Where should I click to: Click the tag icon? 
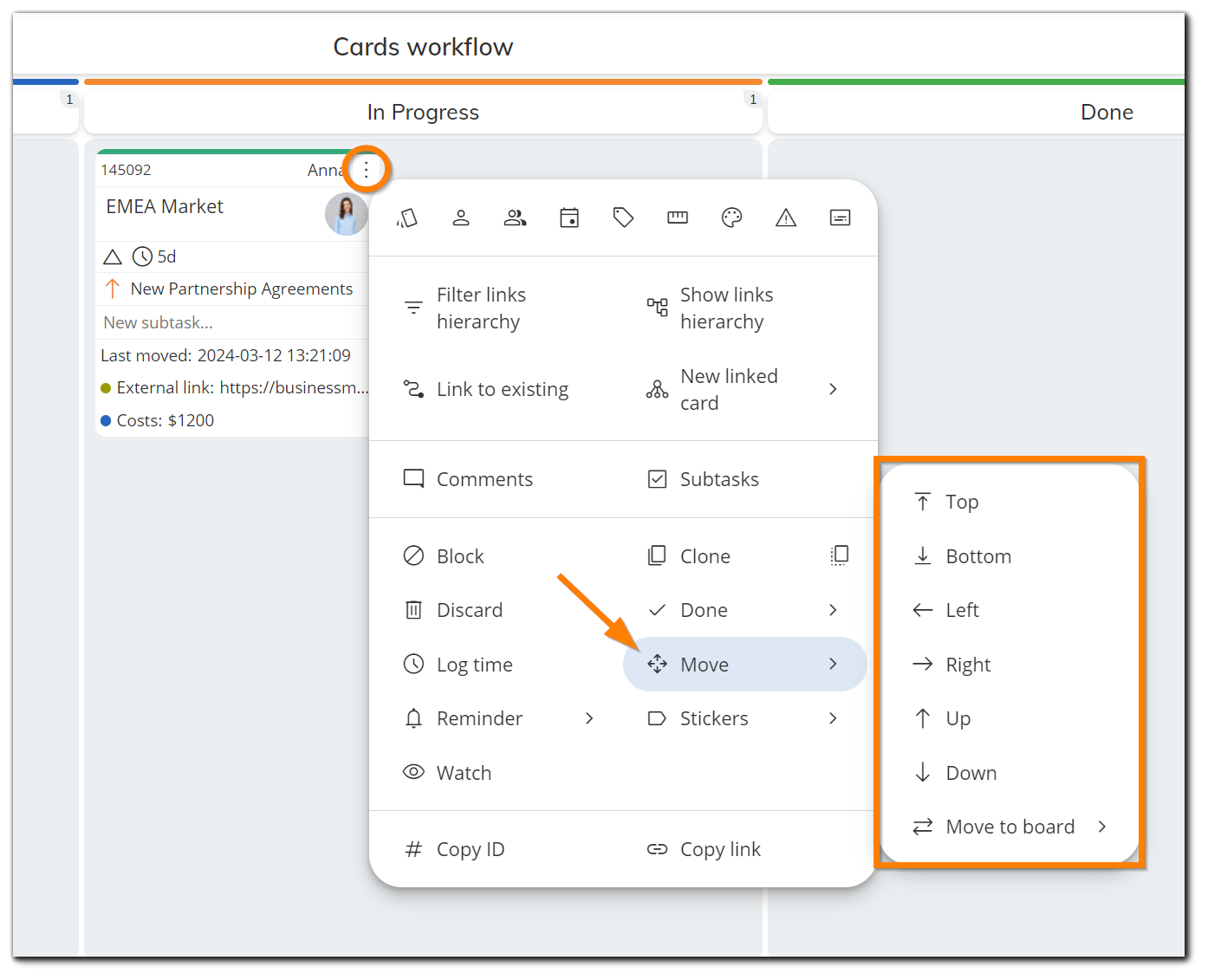click(623, 218)
